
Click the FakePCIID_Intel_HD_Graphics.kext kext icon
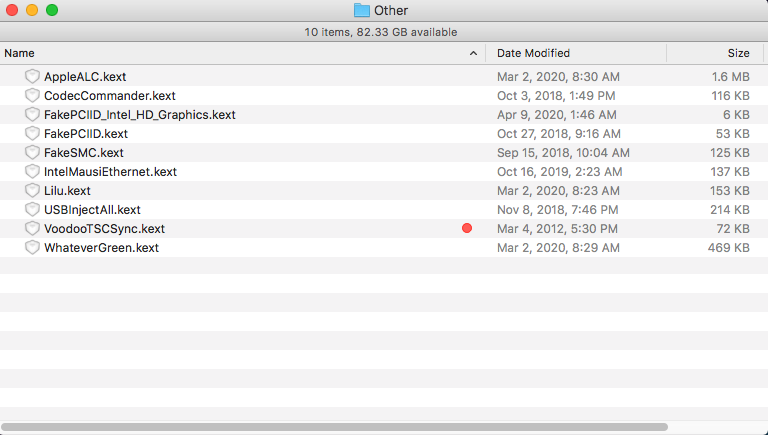(32, 115)
